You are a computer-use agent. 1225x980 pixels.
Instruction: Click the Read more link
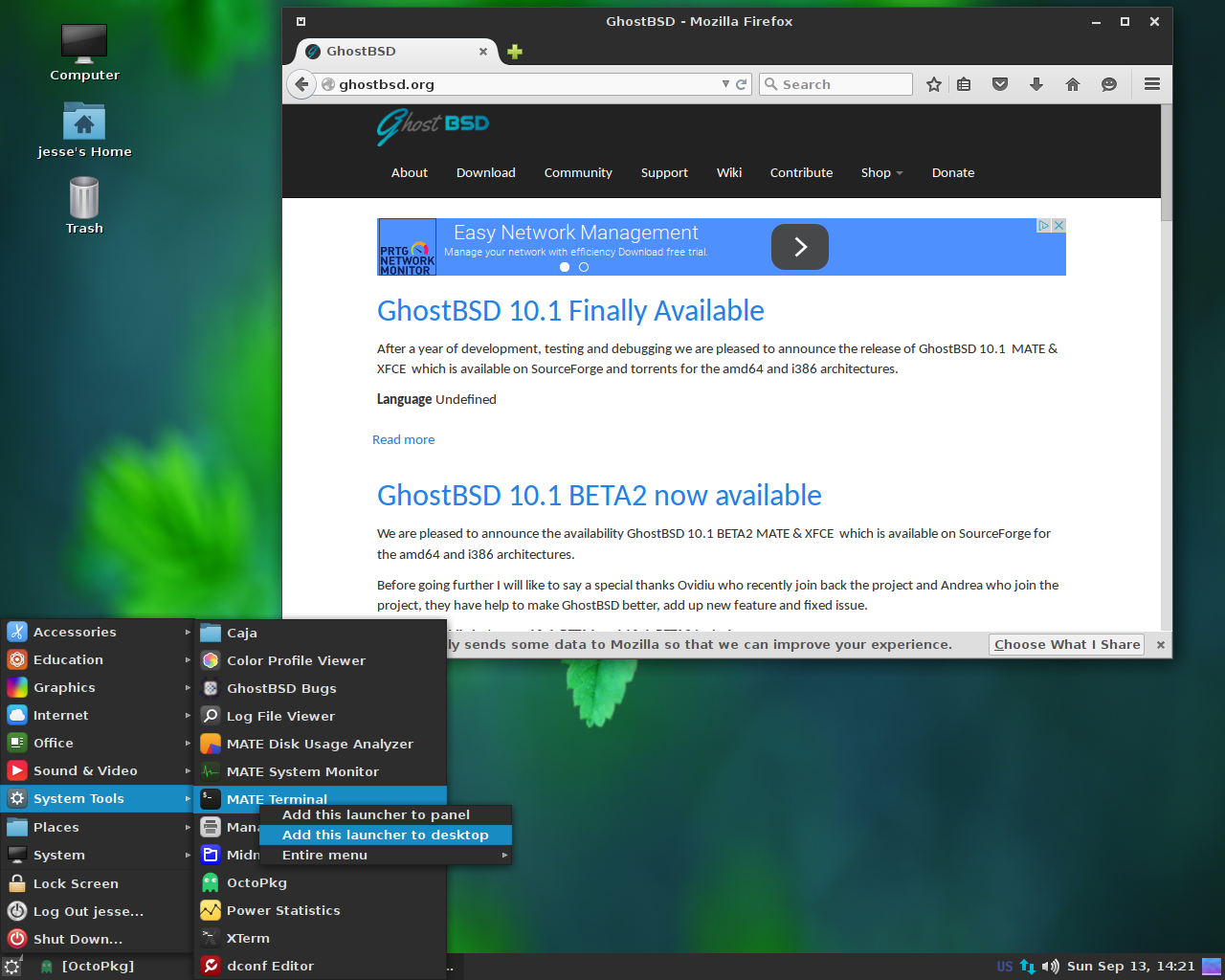(x=404, y=440)
